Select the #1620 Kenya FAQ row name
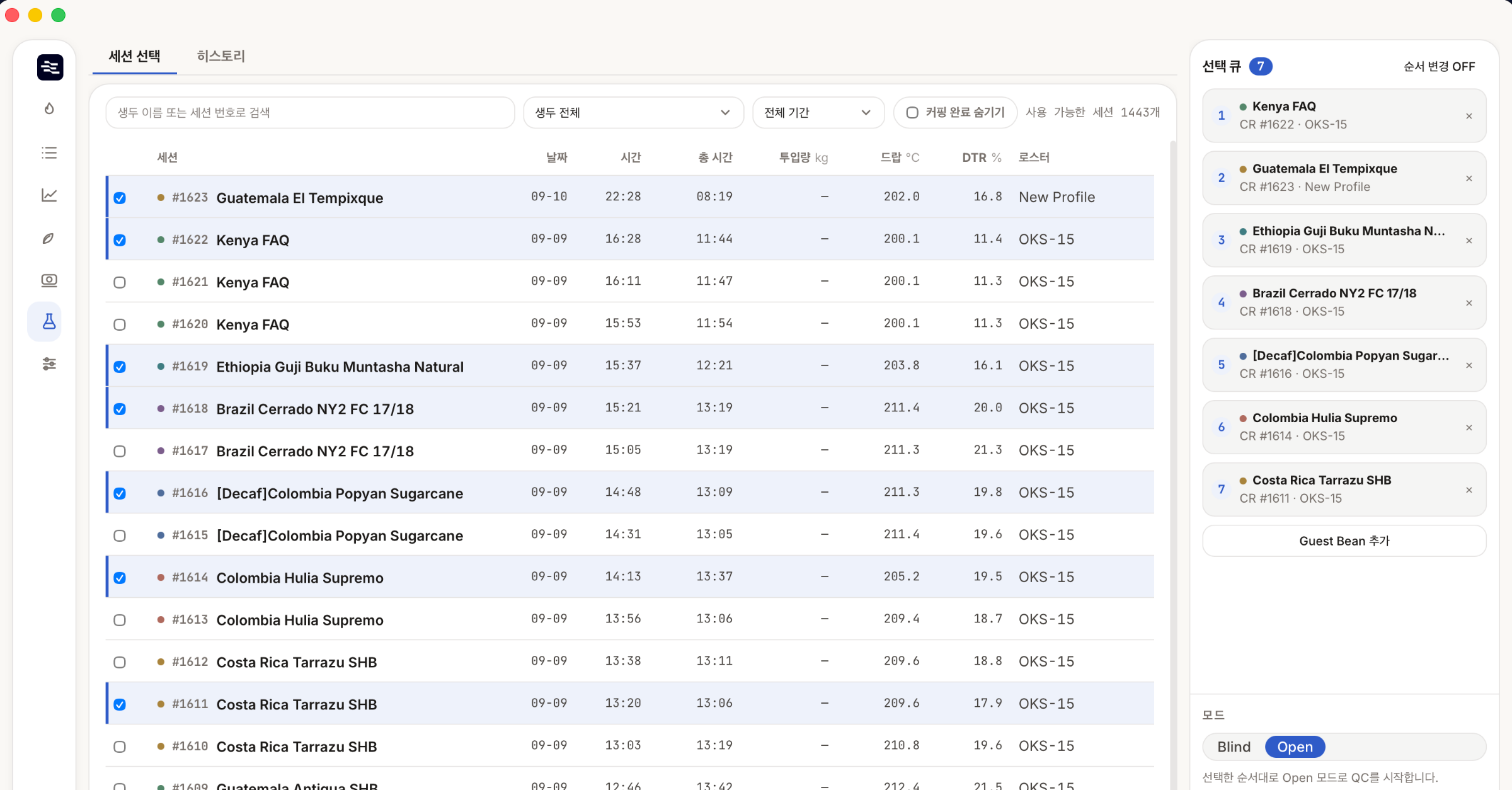Image resolution: width=1512 pixels, height=790 pixels. click(x=253, y=325)
